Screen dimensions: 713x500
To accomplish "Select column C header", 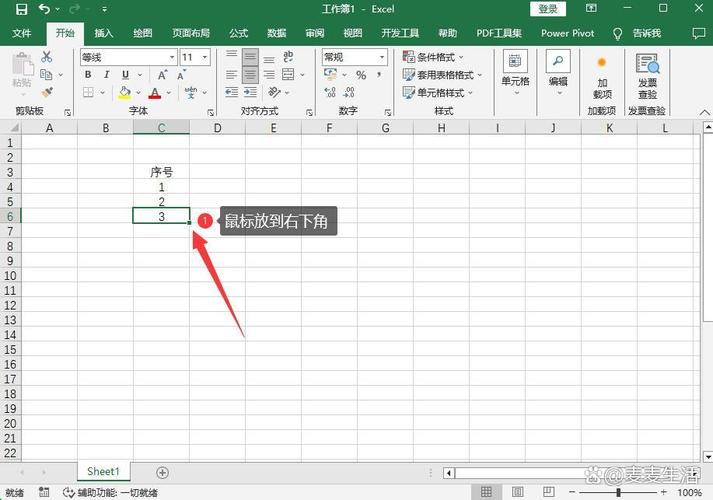I will coord(161,128).
